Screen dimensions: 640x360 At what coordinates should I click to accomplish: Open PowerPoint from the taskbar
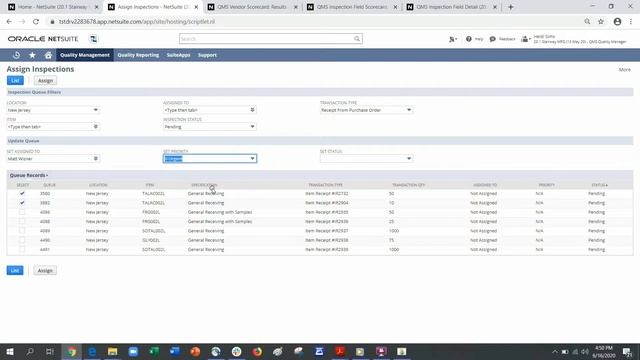coord(195,351)
